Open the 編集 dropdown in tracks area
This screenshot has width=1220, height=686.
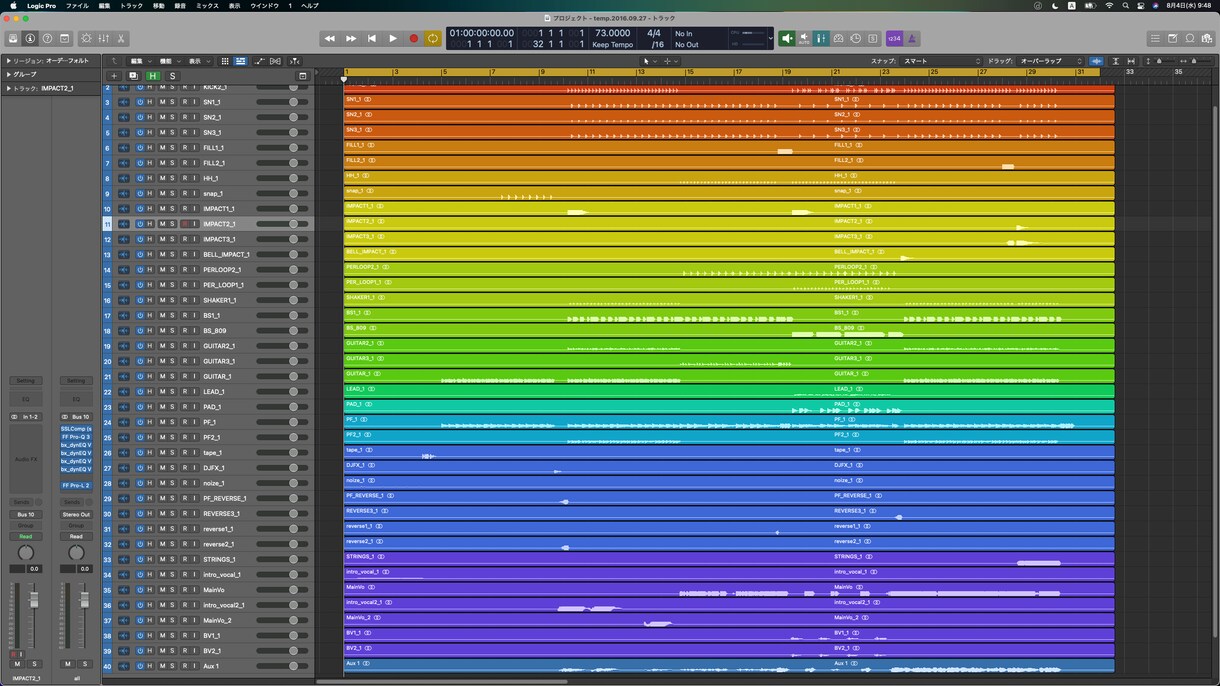[x=139, y=61]
